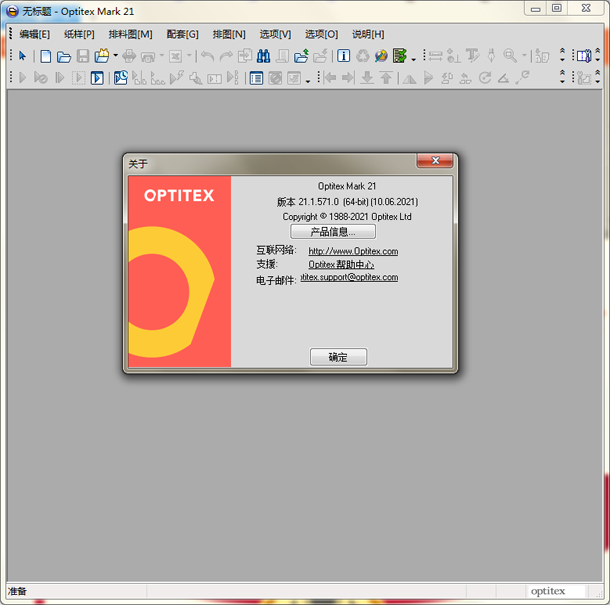Click the Optitex Mark 21 title text

click(x=347, y=186)
